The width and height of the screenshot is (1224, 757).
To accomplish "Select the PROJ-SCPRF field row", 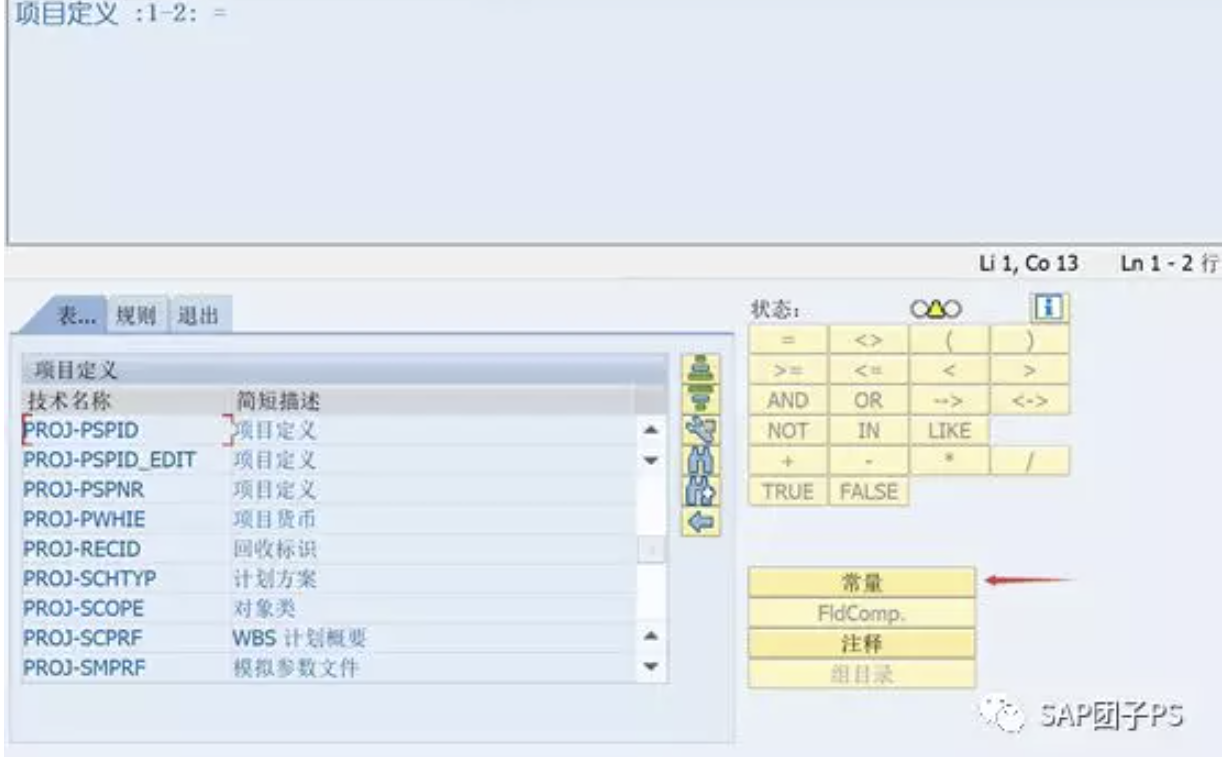I will pyautogui.click(x=328, y=637).
